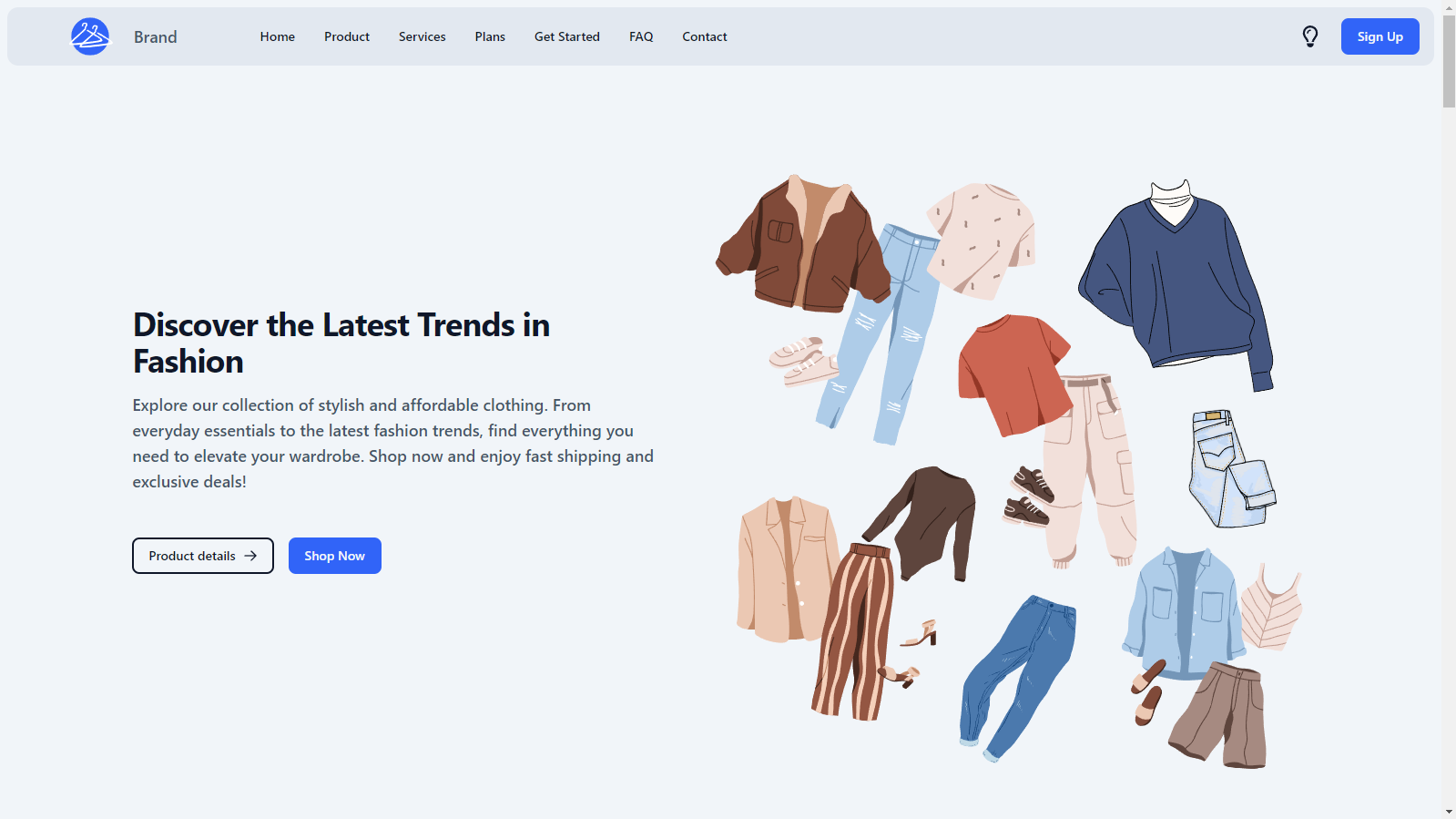Navigate to Get Started
The height and width of the screenshot is (819, 1456).
tap(566, 36)
